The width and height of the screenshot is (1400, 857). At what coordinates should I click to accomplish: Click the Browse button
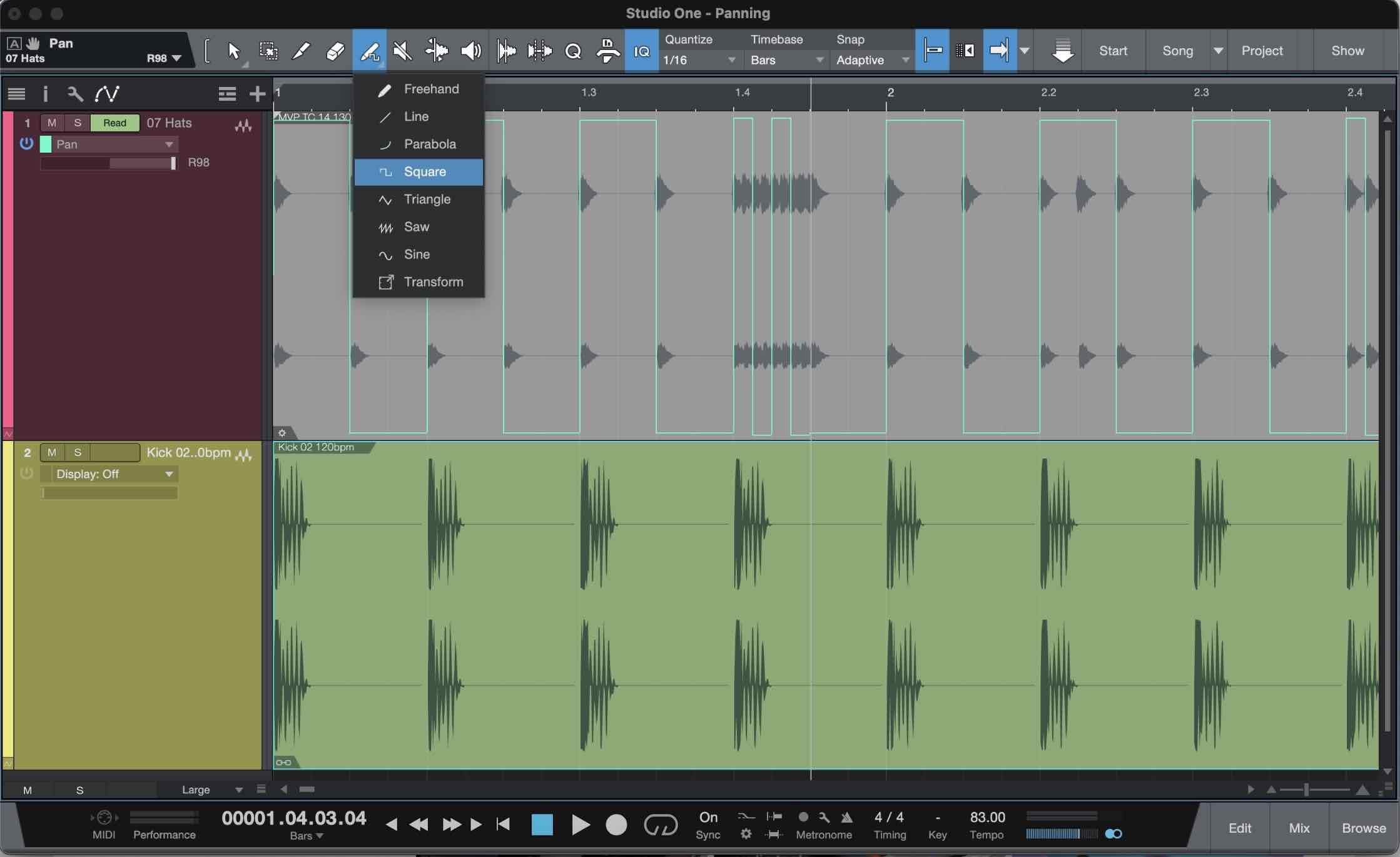(1363, 828)
